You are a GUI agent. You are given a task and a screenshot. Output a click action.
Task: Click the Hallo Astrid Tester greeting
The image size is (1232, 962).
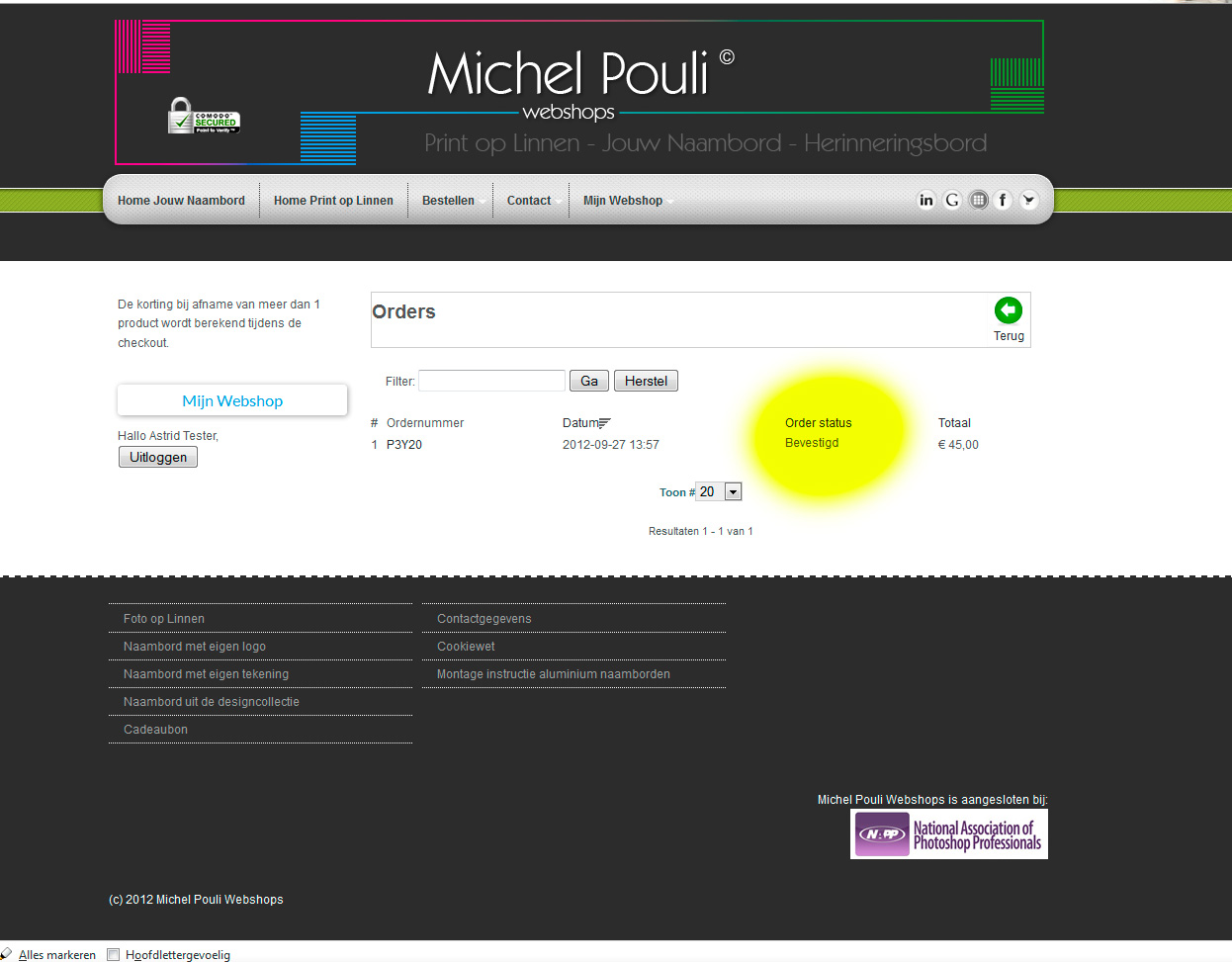pyautogui.click(x=168, y=436)
